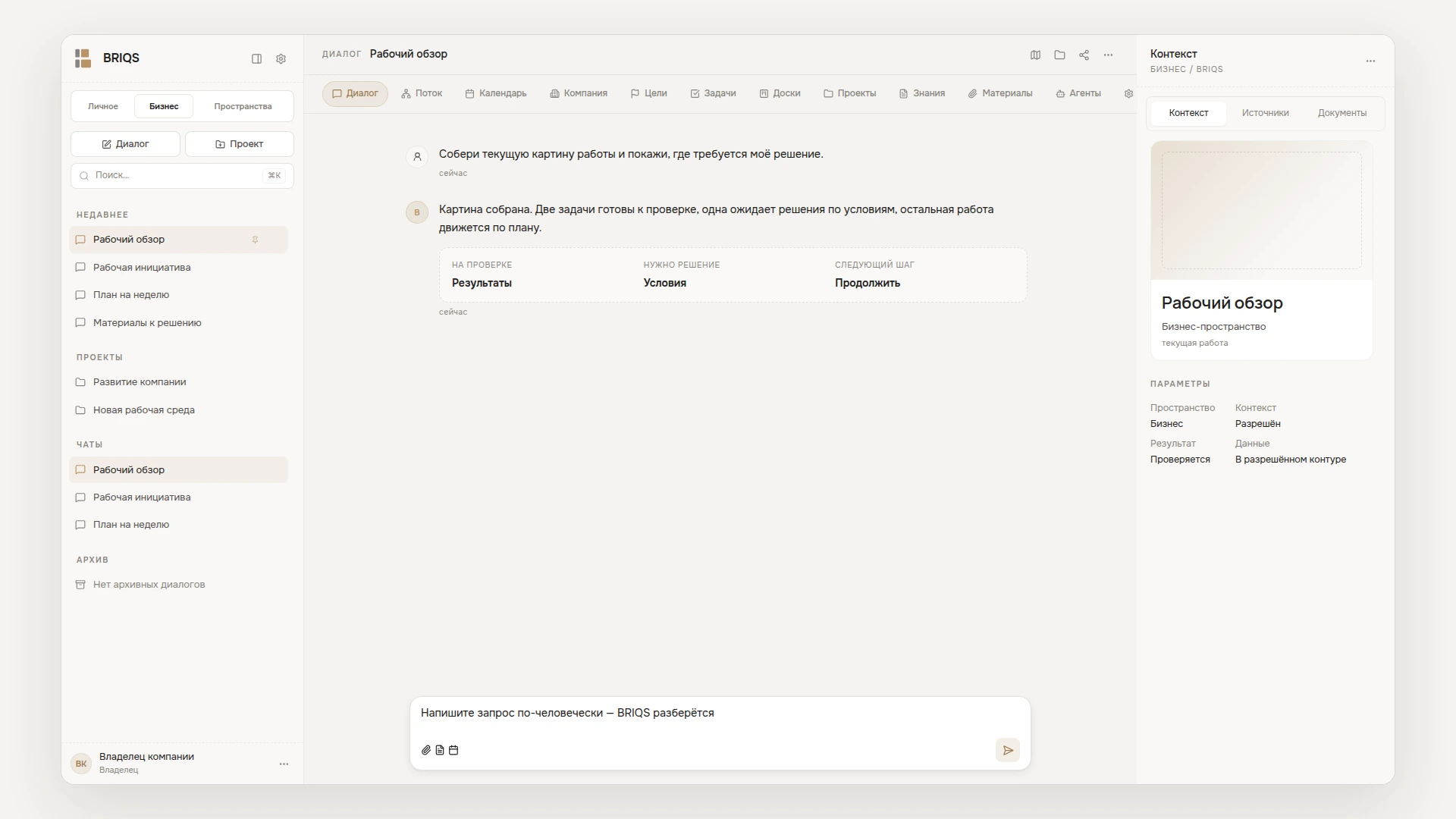This screenshot has height=819, width=1456.
Task: Open План на неделю under Недавнее
Action: pyautogui.click(x=178, y=295)
